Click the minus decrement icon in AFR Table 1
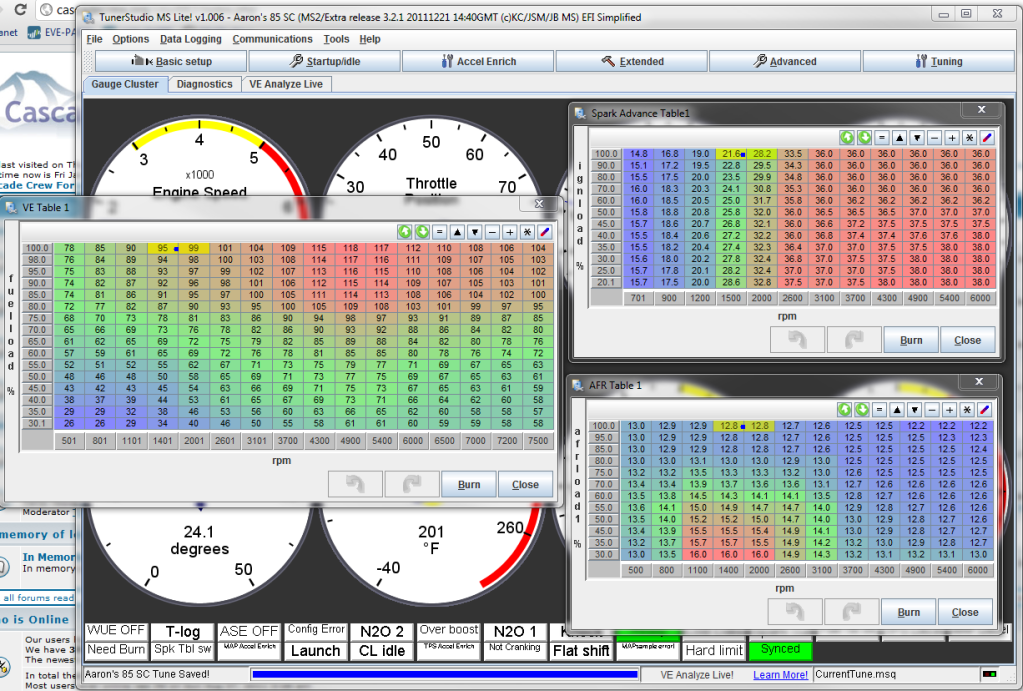Viewport: 1023px width, 691px height. click(930, 410)
